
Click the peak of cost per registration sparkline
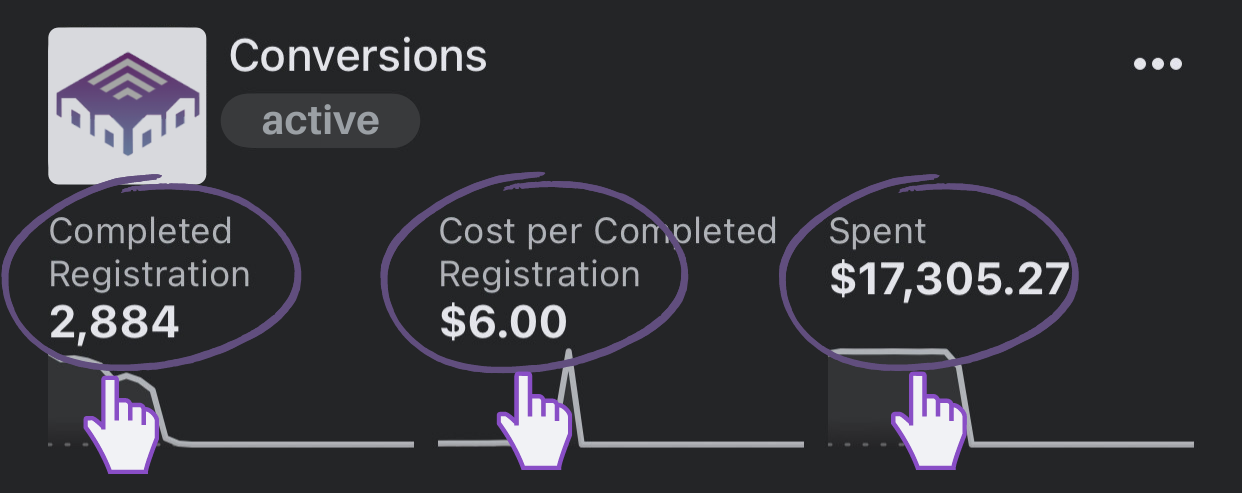(569, 353)
